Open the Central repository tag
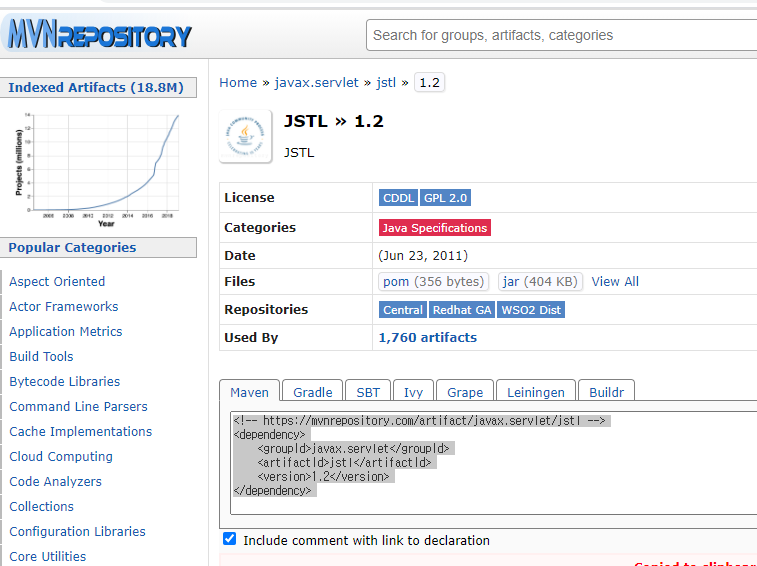The height and width of the screenshot is (566, 757). click(x=403, y=310)
